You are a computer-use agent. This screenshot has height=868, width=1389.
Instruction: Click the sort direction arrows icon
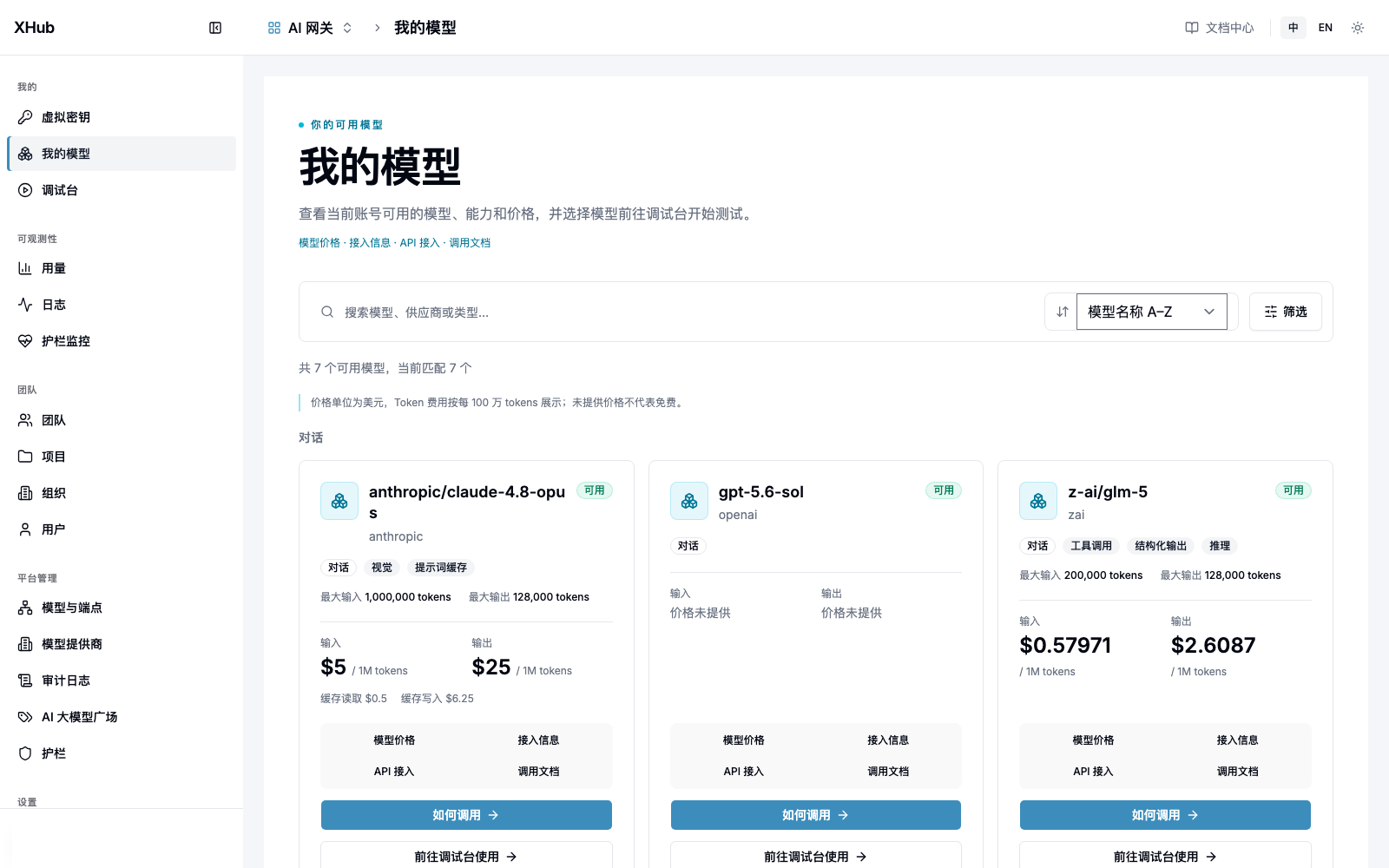1062,312
